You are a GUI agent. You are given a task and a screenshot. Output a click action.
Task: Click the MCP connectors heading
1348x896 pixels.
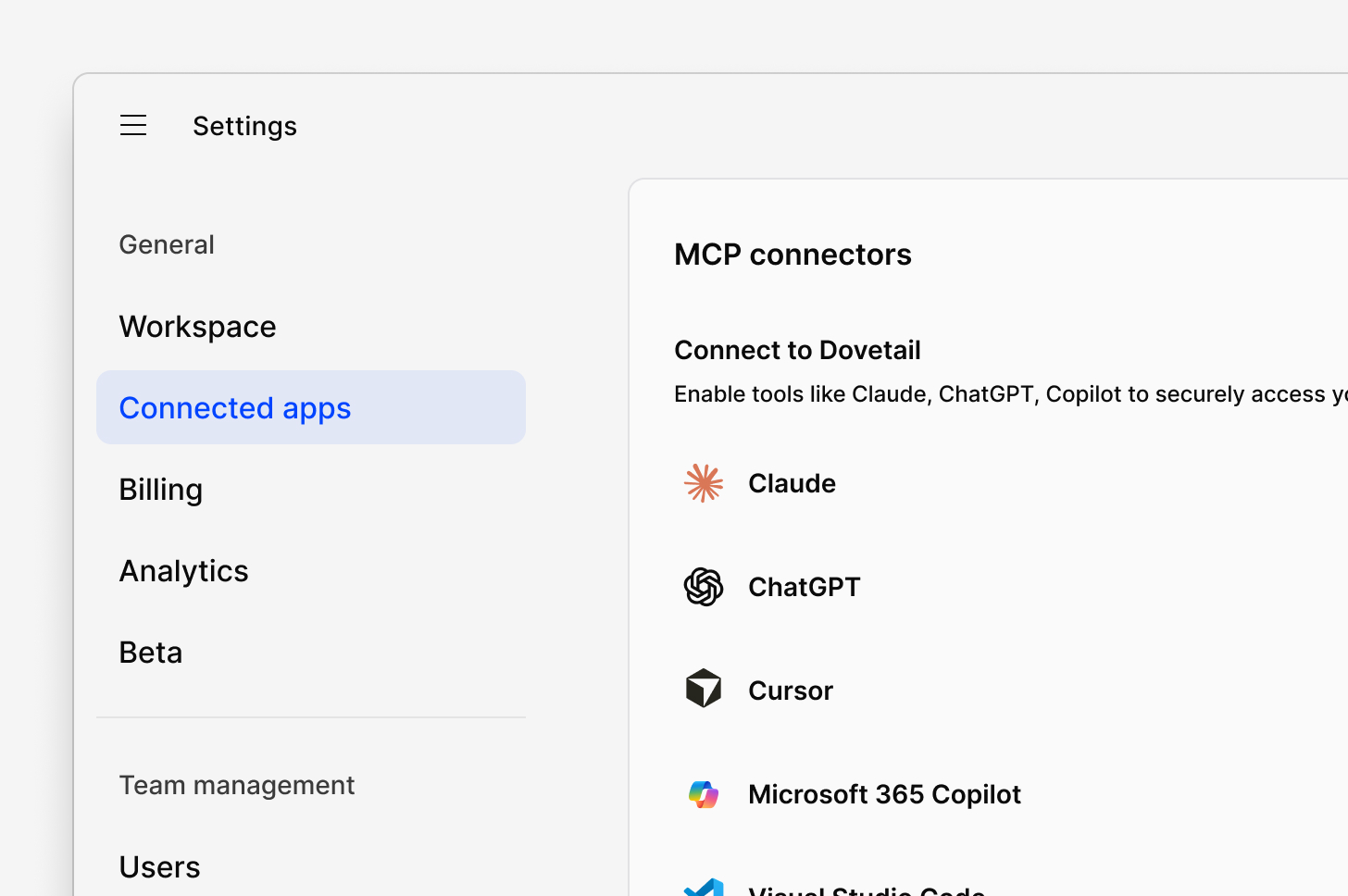(793, 255)
